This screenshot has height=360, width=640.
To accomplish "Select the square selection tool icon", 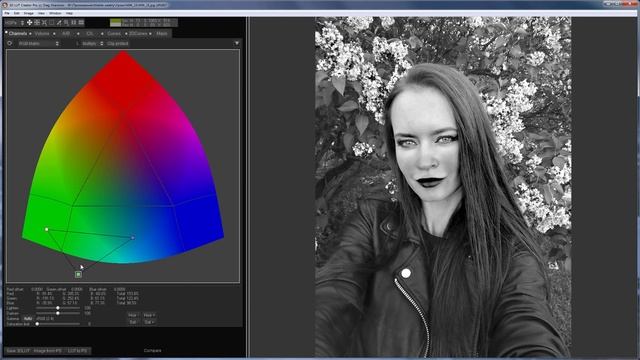I will click(51, 22).
